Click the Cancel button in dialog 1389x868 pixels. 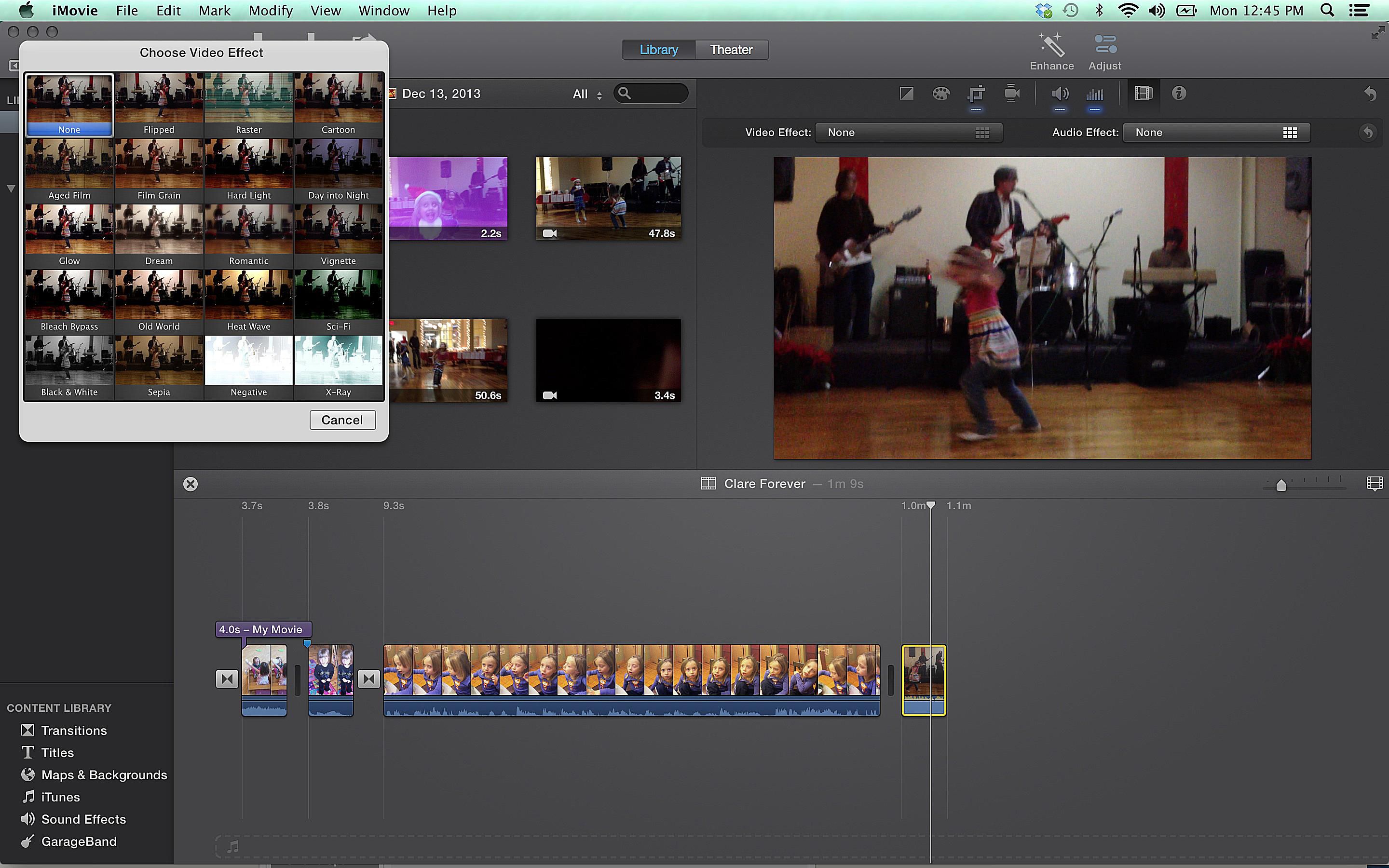click(341, 419)
